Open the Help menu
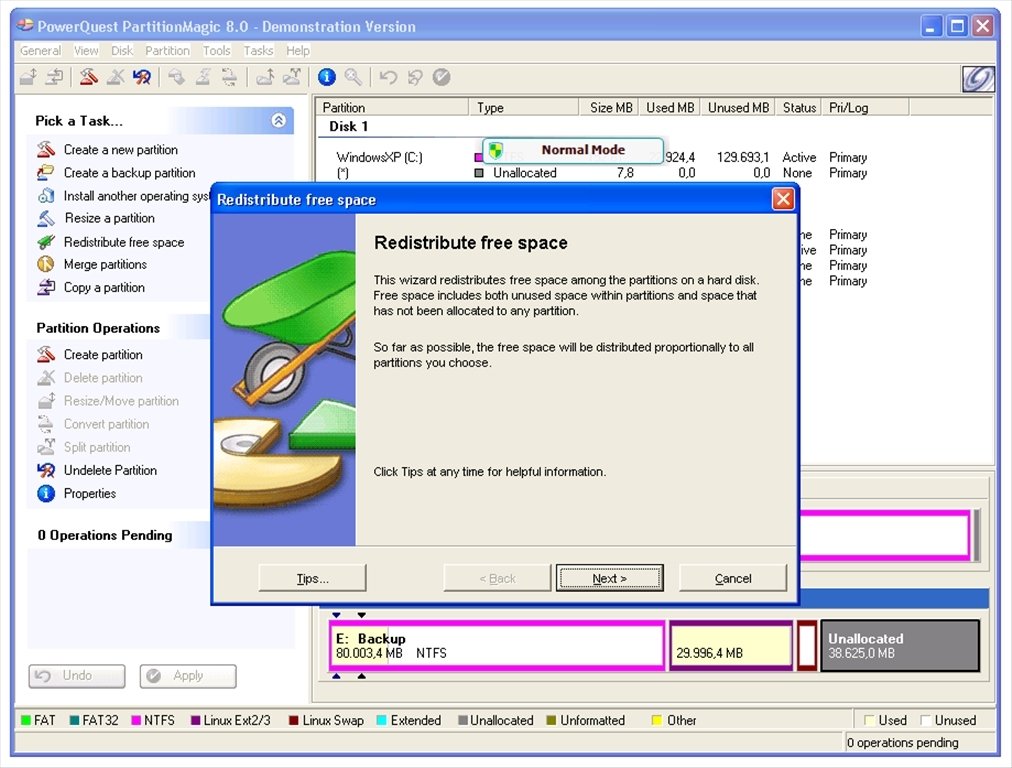Viewport: 1012px width, 768px height. 298,50
